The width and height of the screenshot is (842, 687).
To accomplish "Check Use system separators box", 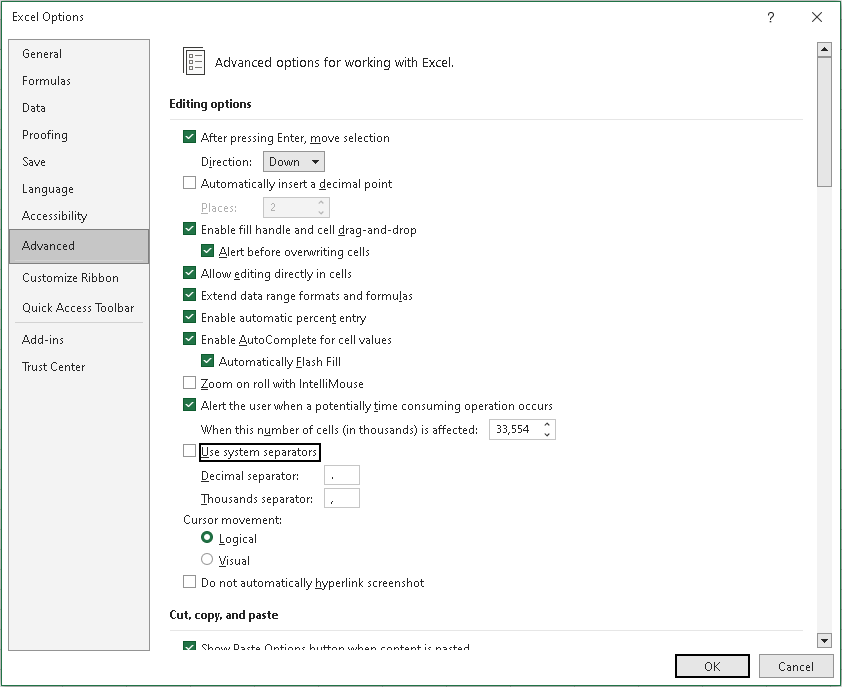I will point(190,451).
